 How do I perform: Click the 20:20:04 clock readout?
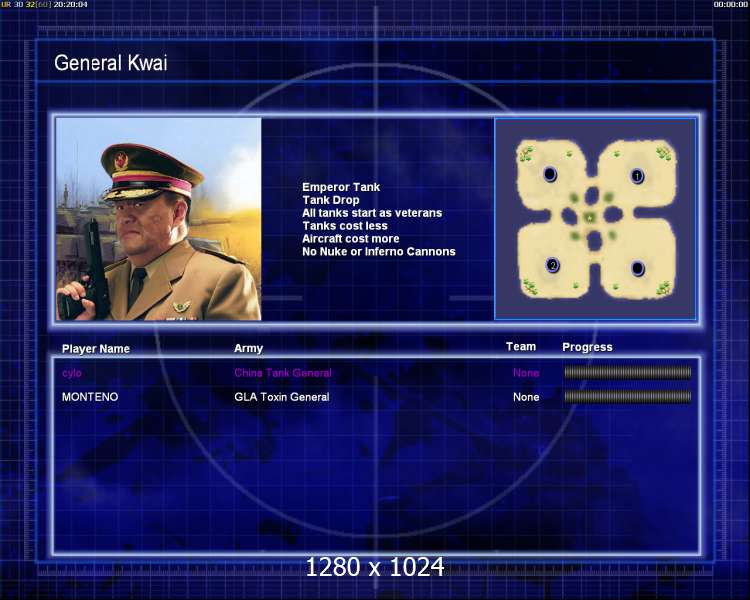[x=70, y=4]
